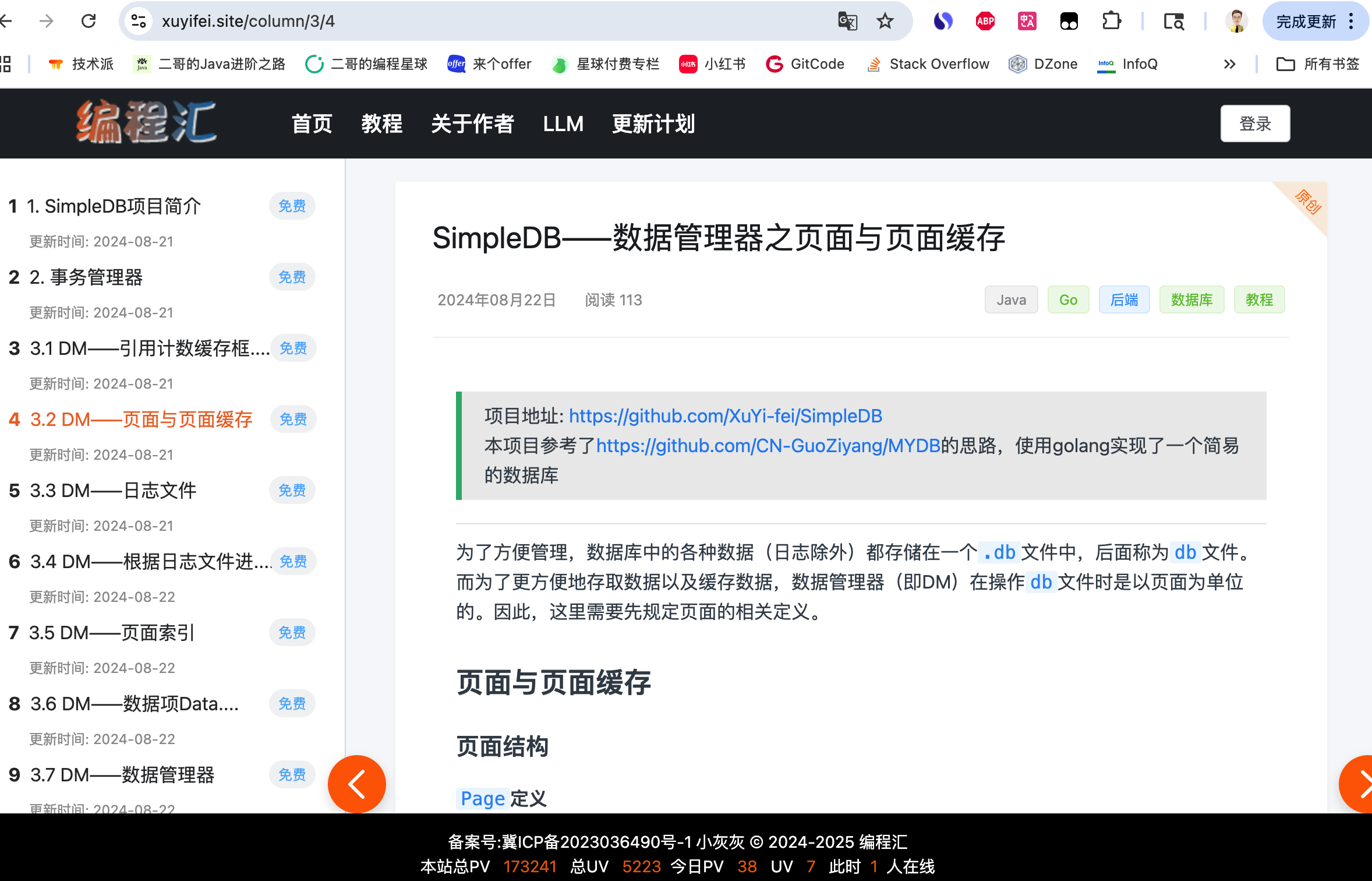Expand the hidden bookmarks overflow chevron
This screenshot has height=881, width=1372.
coord(1229,64)
